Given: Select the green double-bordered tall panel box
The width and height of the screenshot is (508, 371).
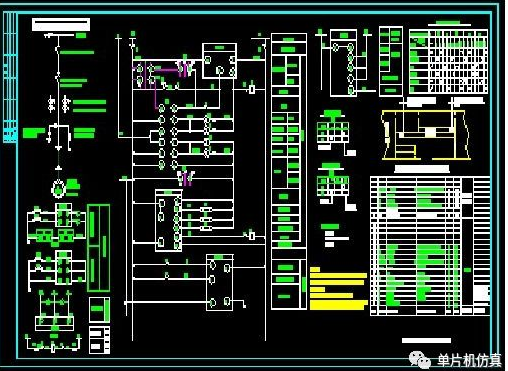Looking at the screenshot, I should point(99,248).
